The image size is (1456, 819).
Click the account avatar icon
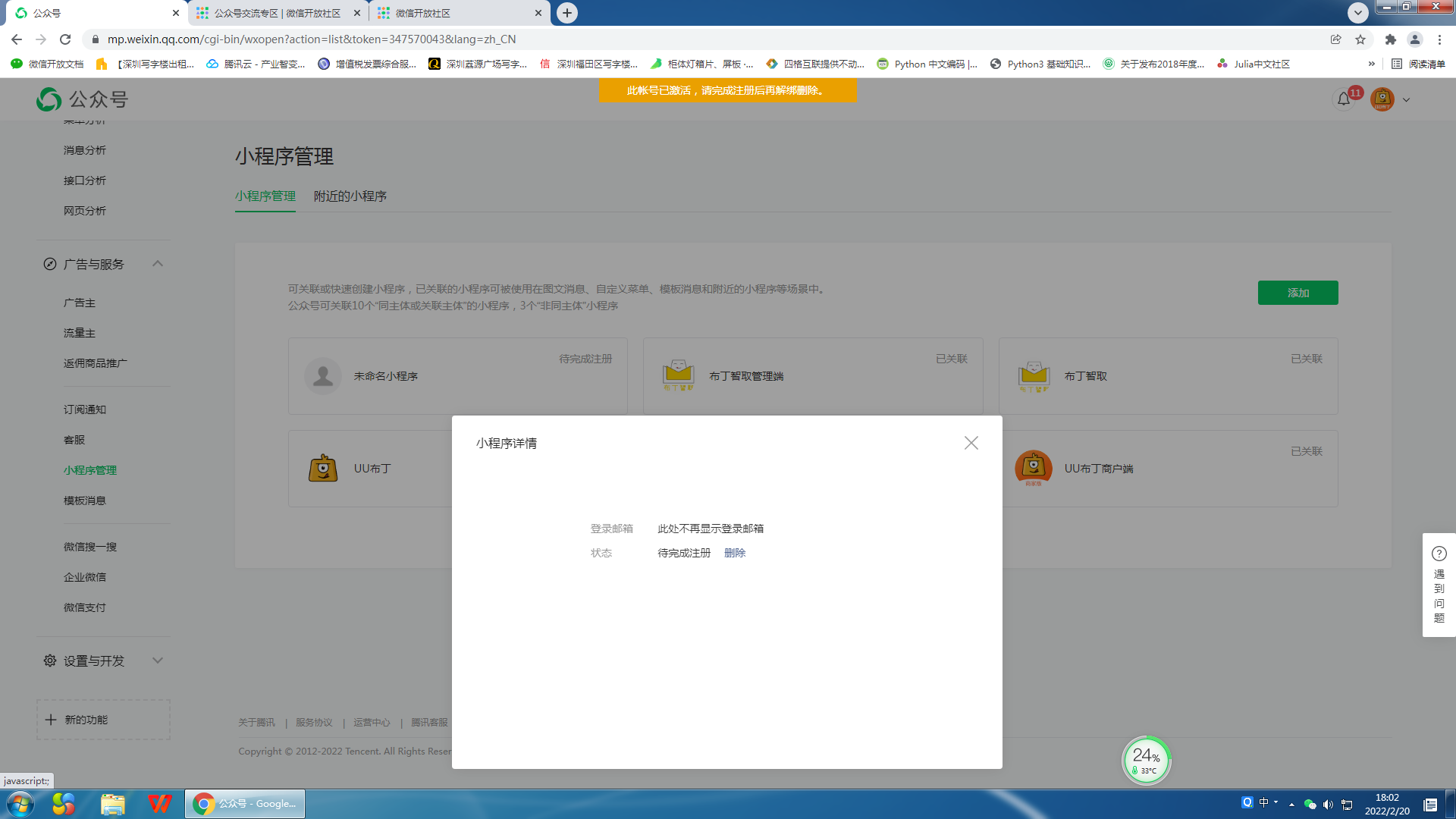click(1382, 99)
